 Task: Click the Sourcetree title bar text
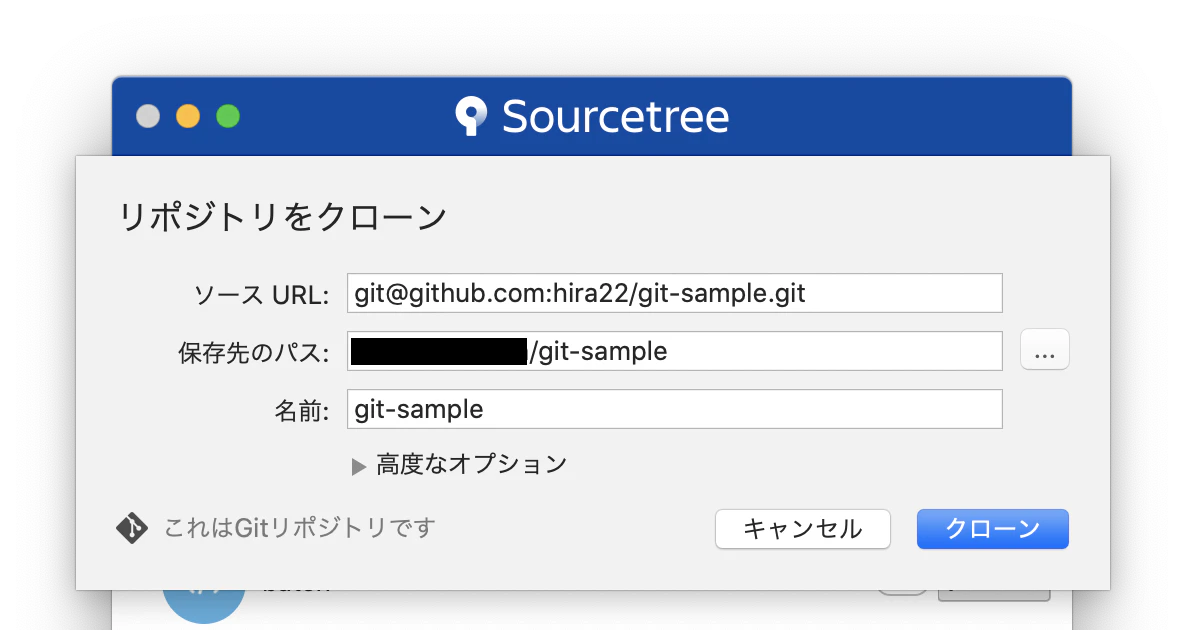(615, 116)
